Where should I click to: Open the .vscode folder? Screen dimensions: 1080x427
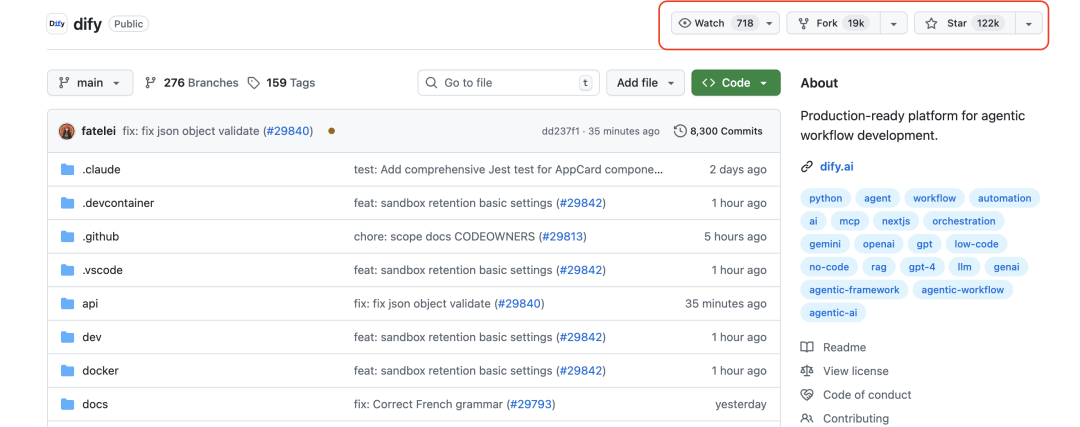[103, 270]
